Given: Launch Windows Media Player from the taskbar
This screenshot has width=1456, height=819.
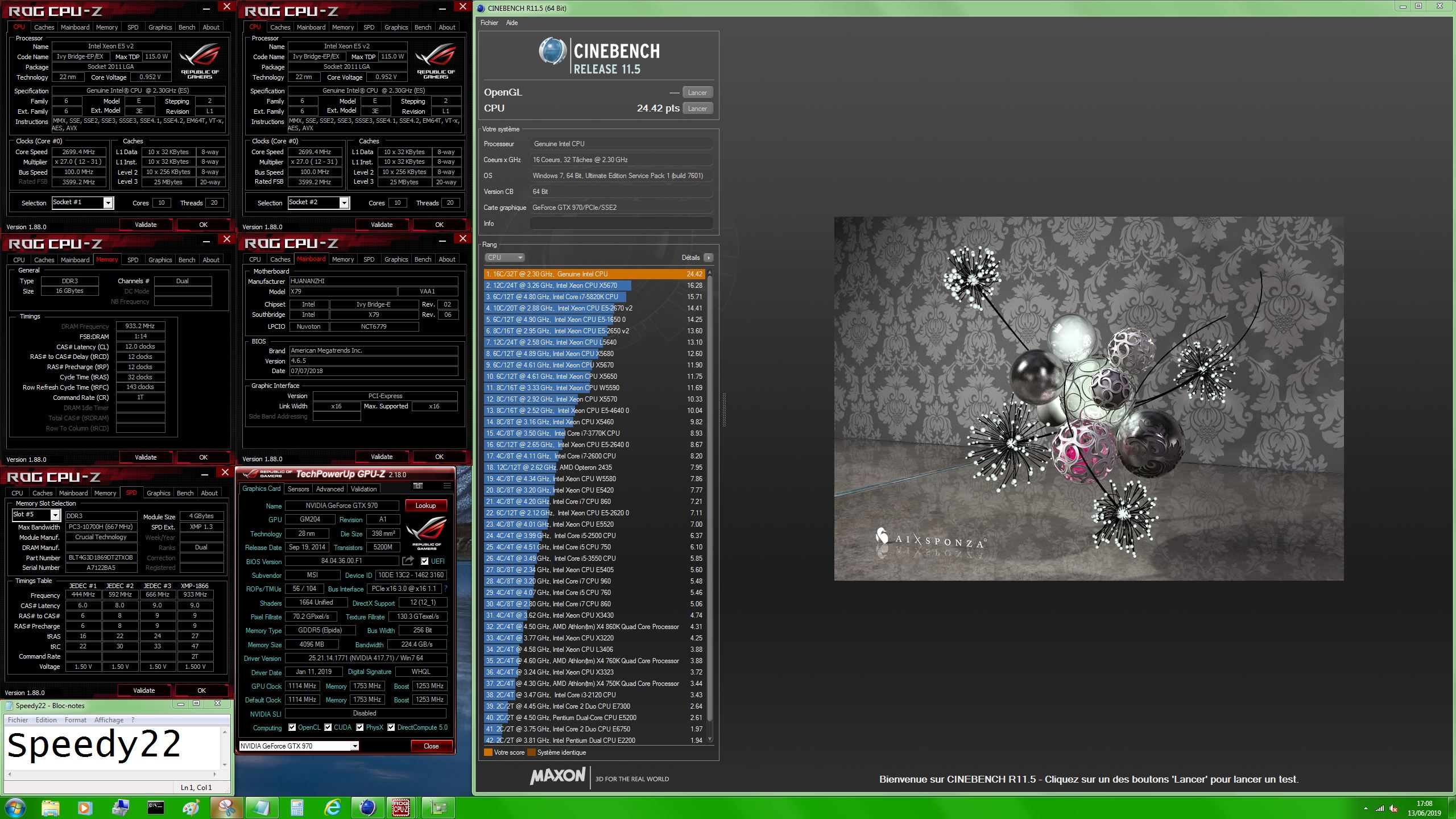Looking at the screenshot, I should [x=85, y=808].
